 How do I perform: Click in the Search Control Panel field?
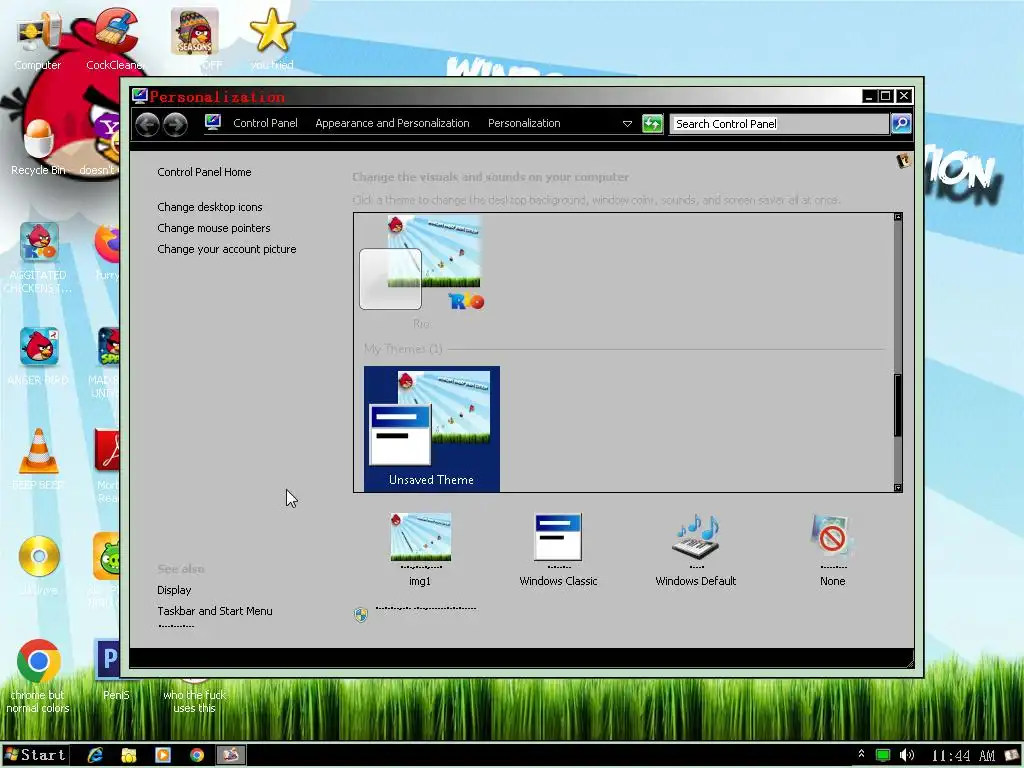click(x=779, y=123)
